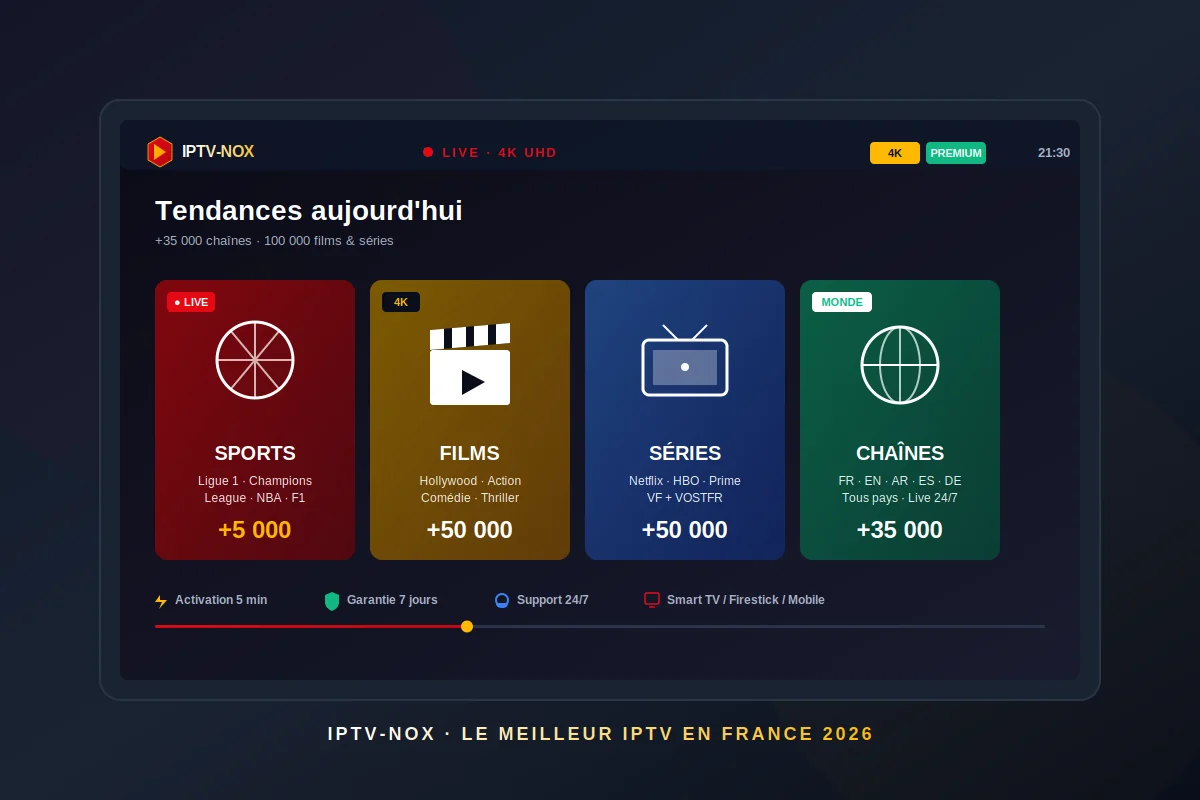
Task: Click the SÉRIES card title
Action: pos(685,453)
